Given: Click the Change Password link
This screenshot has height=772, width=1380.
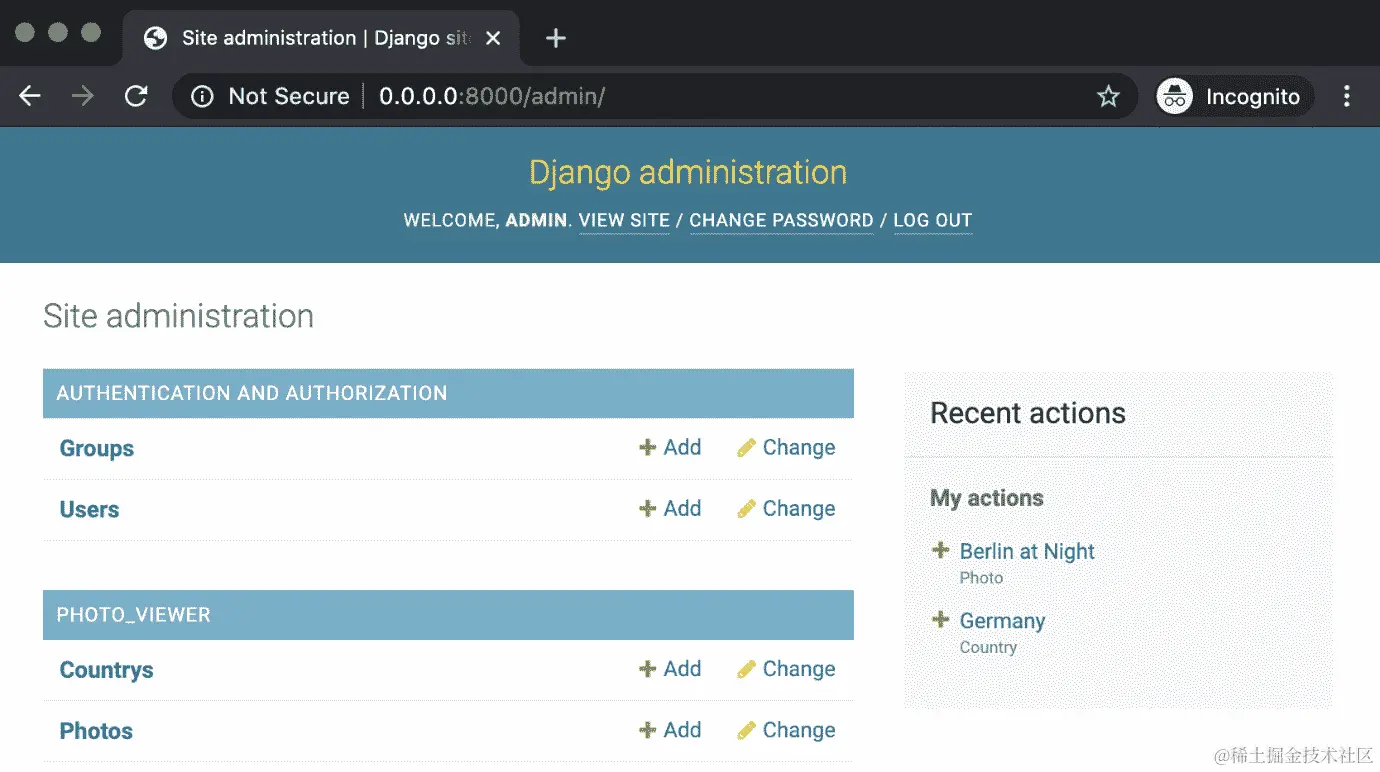Looking at the screenshot, I should [781, 220].
